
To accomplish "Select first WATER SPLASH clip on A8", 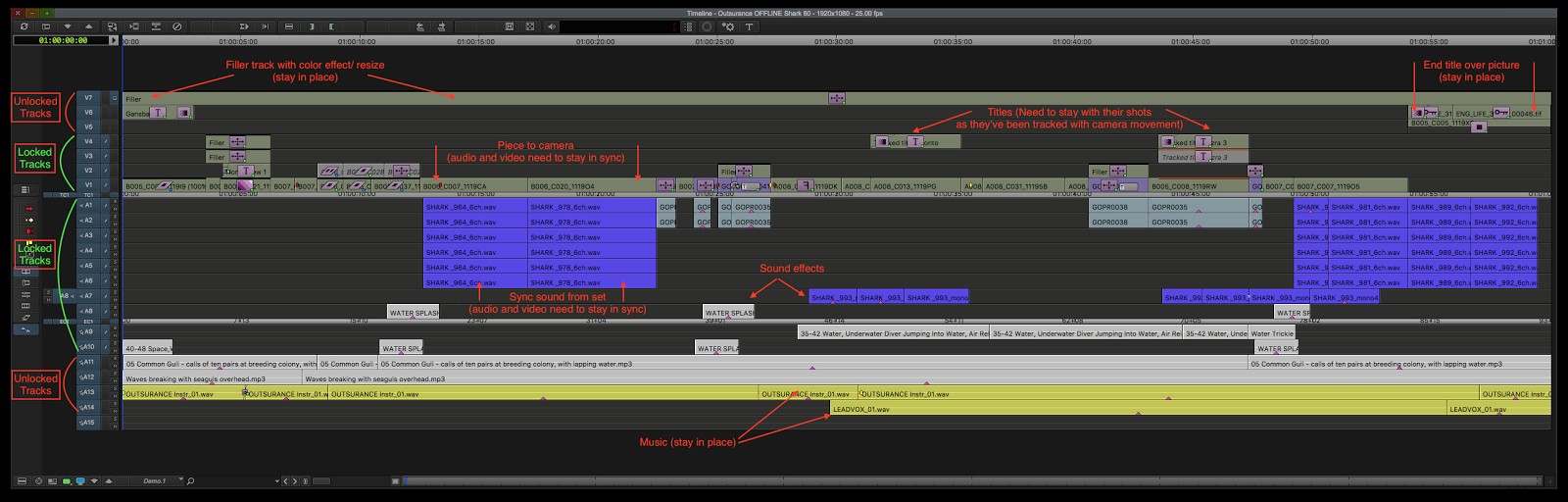I will 414,312.
